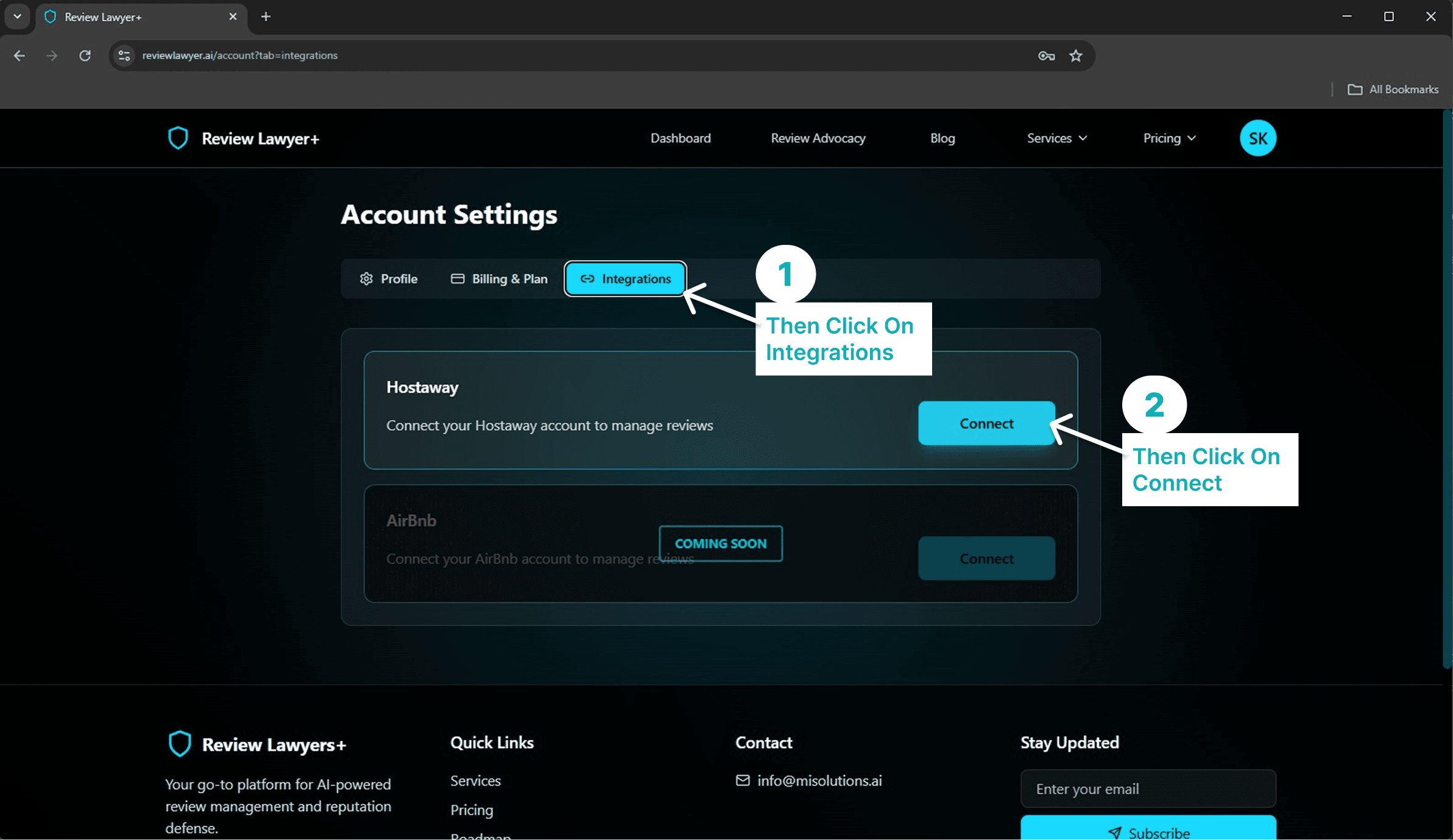
Task: Close the Review Lawyer+ browser tab
Action: pos(233,16)
